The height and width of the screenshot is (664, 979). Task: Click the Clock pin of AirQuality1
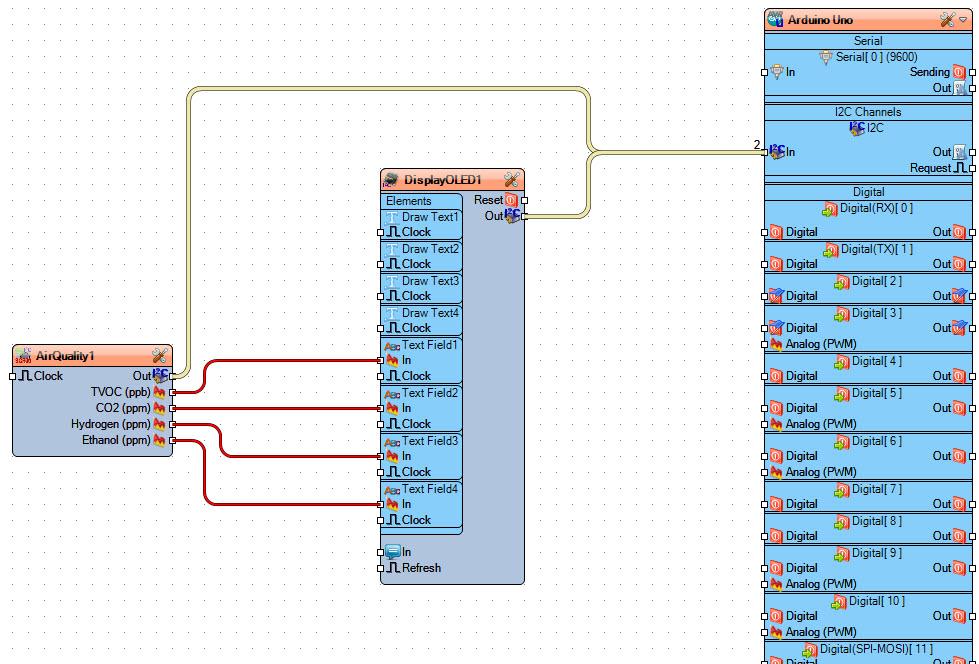click(x=41, y=376)
